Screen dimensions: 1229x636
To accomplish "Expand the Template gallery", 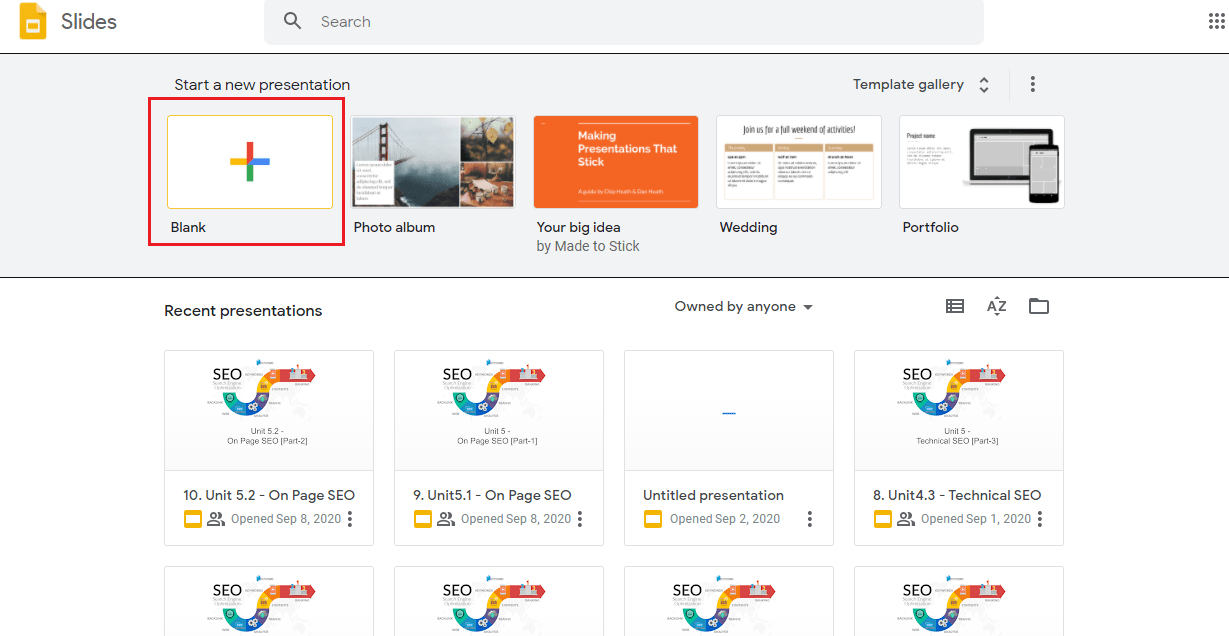I will 921,85.
